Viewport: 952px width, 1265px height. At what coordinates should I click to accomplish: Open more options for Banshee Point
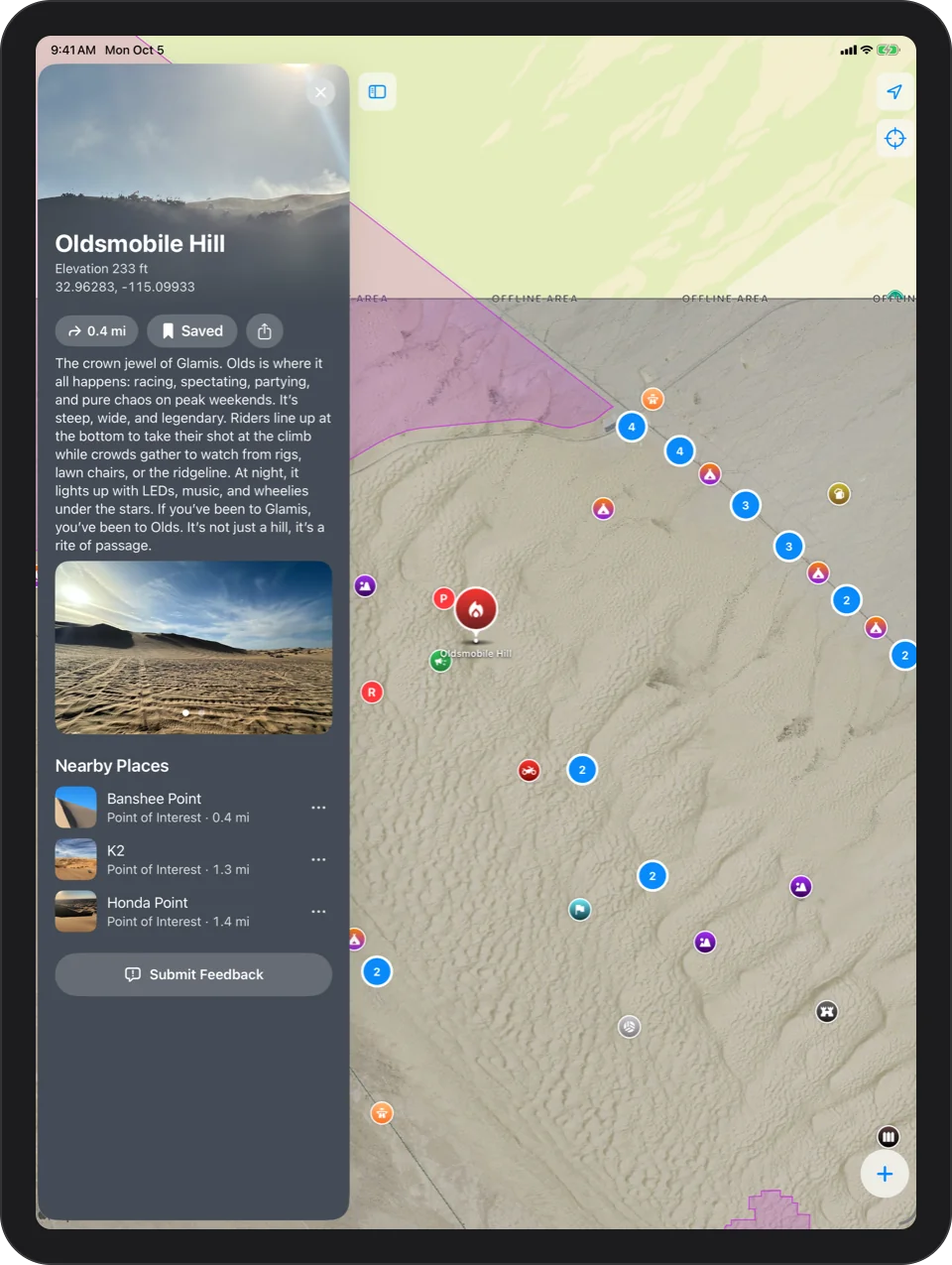click(318, 808)
